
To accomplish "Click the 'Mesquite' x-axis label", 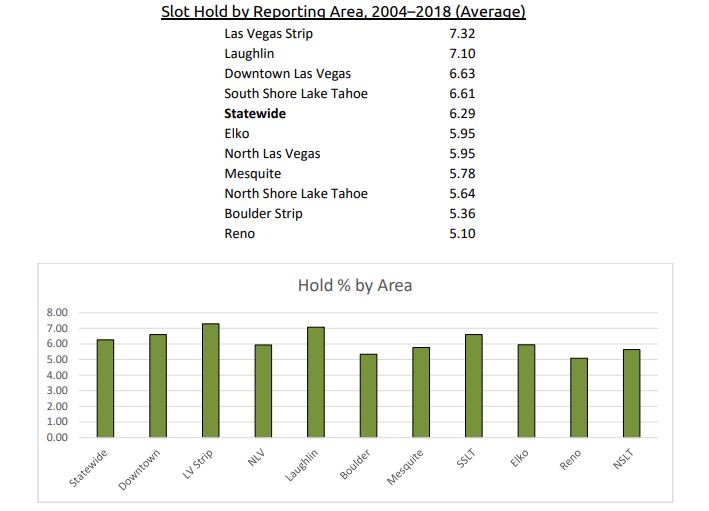I will [x=405, y=467].
